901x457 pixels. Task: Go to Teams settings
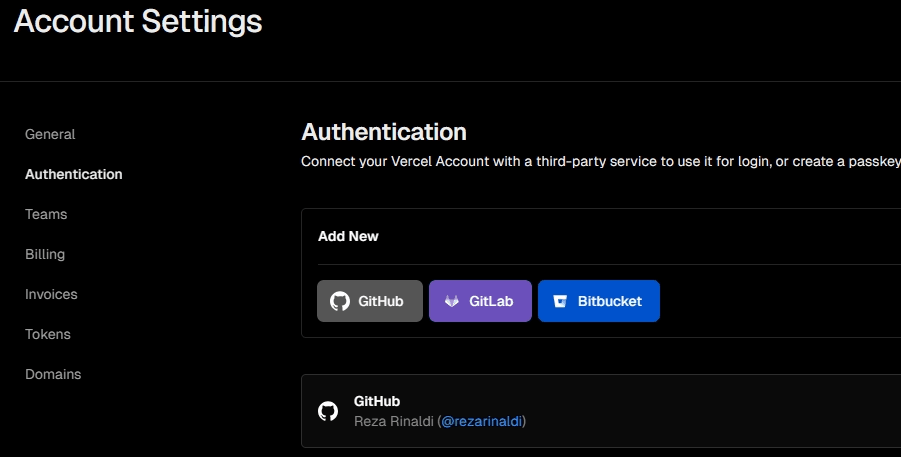(46, 214)
